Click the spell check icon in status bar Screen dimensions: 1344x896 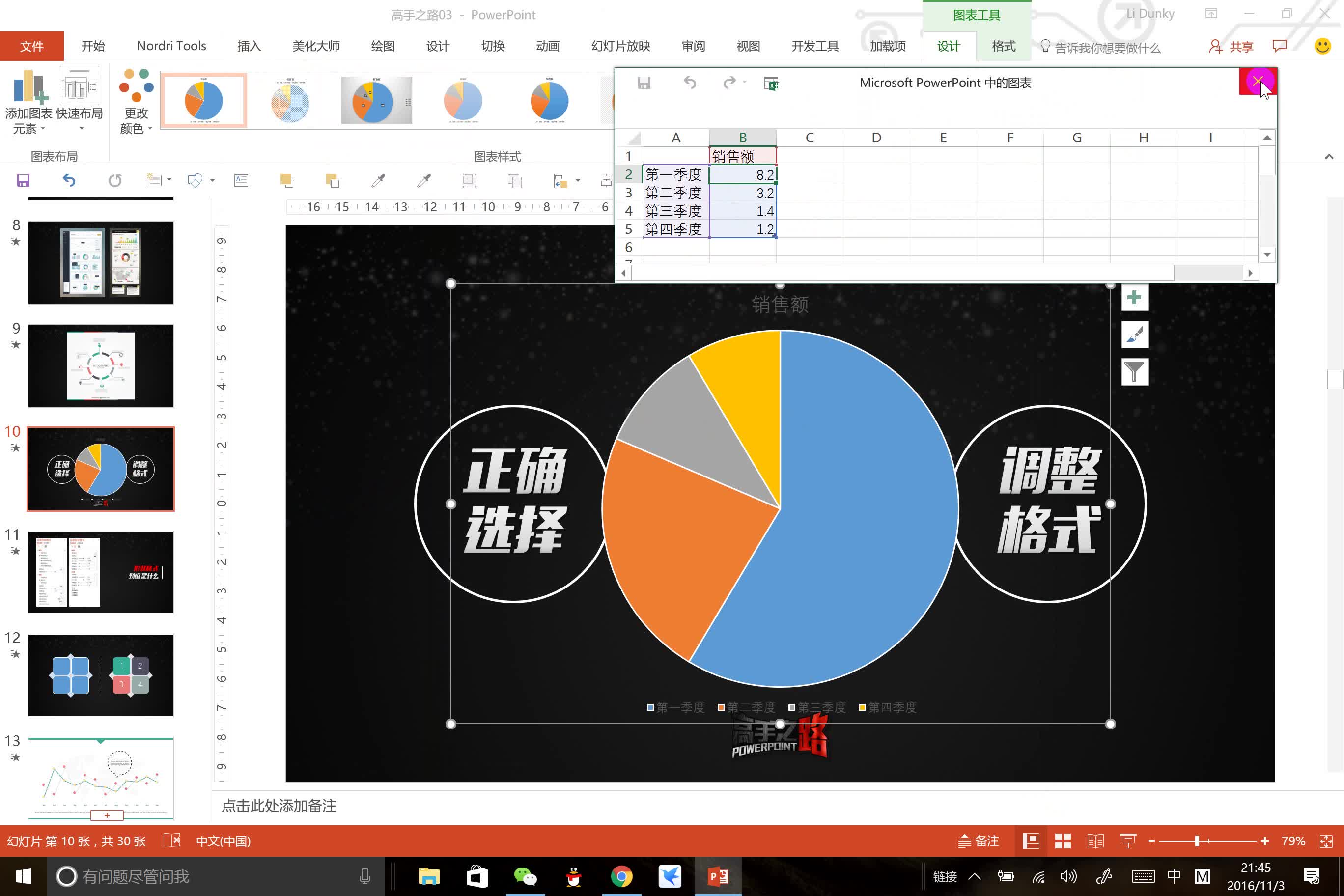pos(172,840)
